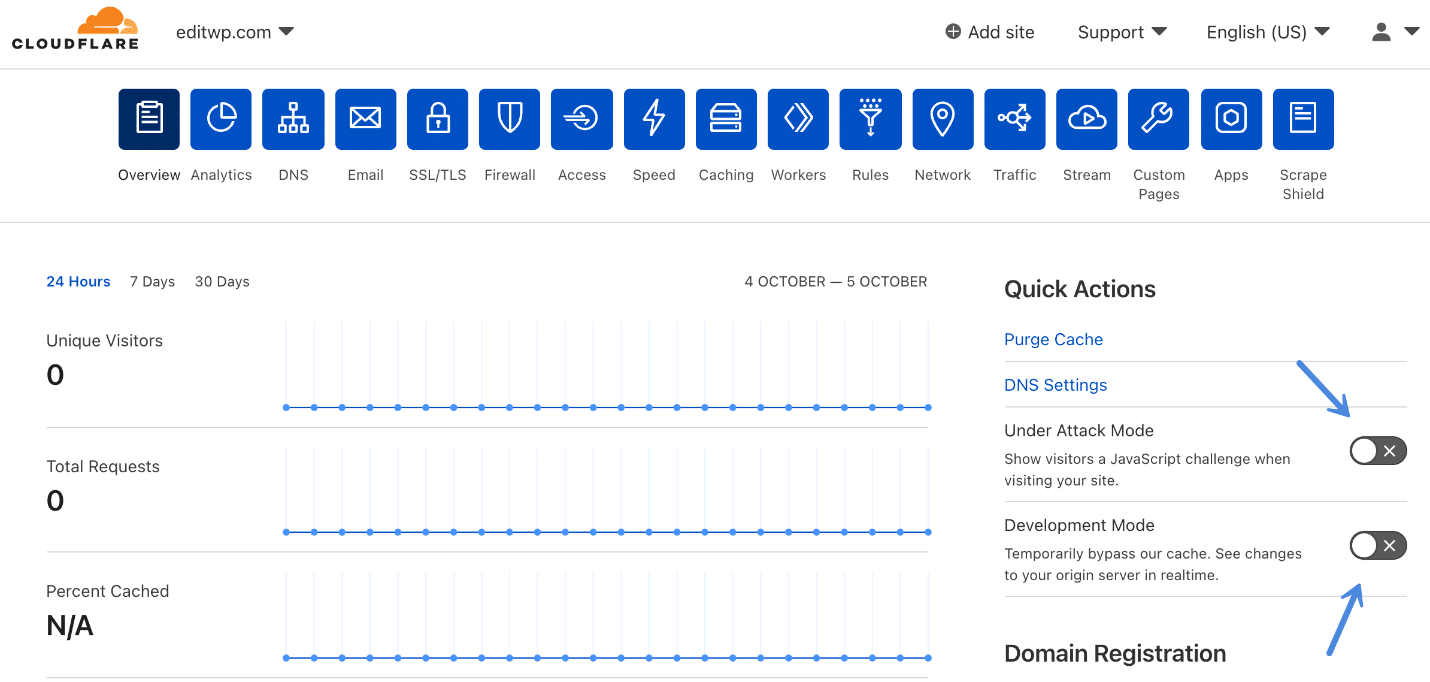Enable Under Attack Mode
1430x682 pixels.
1377,450
